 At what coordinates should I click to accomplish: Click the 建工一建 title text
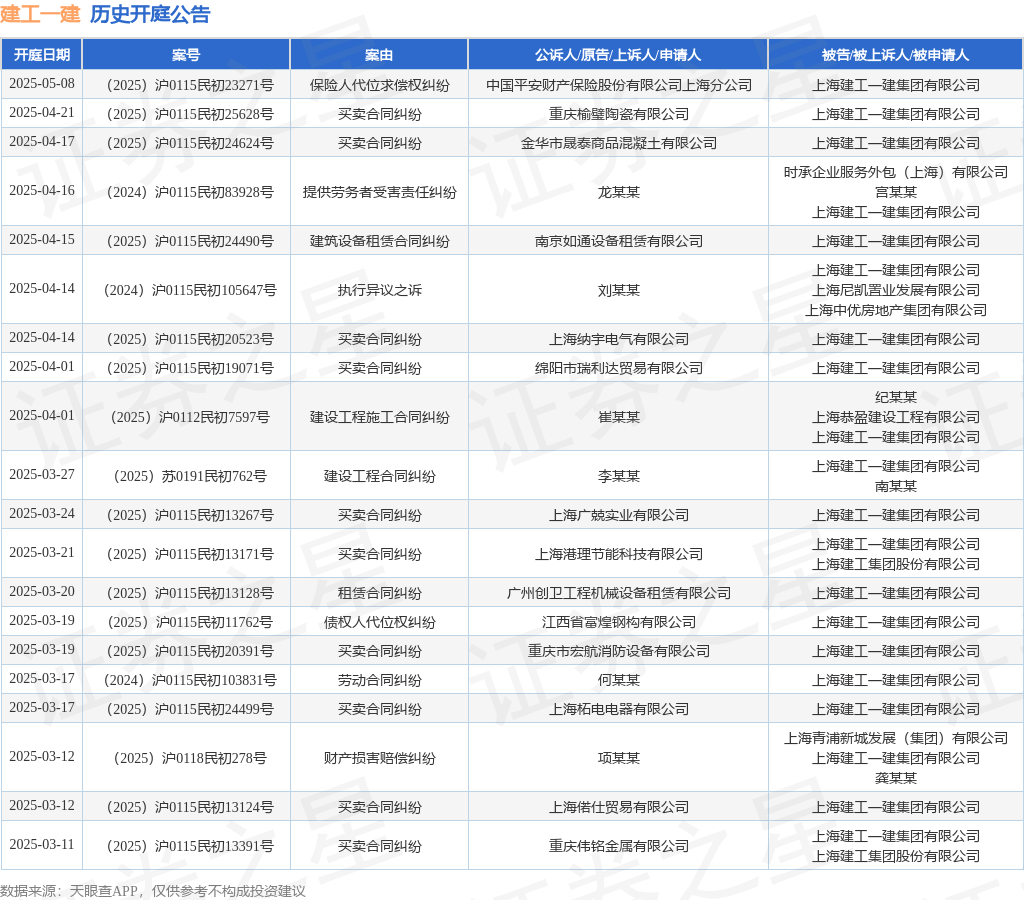(x=40, y=14)
